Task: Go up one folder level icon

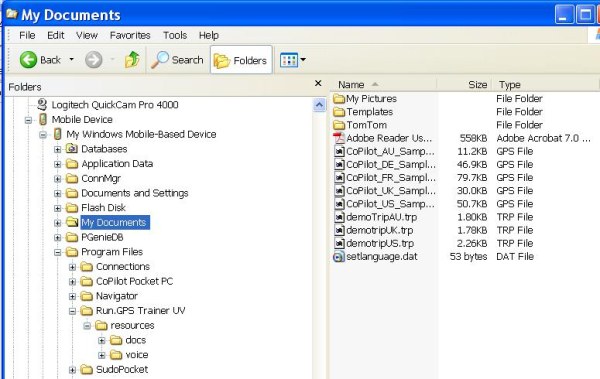Action: tap(132, 59)
